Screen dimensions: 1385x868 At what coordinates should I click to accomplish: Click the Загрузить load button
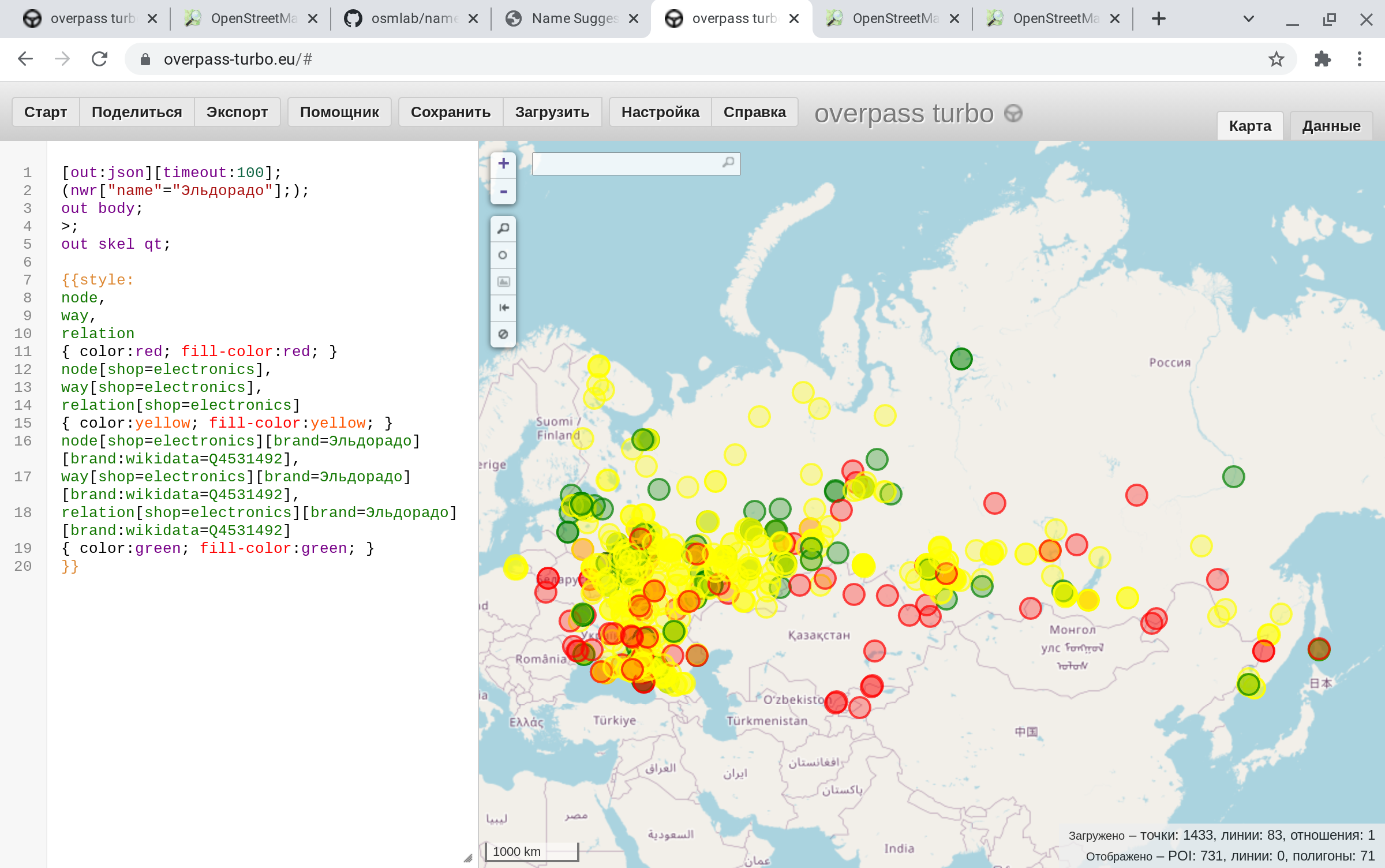[x=552, y=112]
